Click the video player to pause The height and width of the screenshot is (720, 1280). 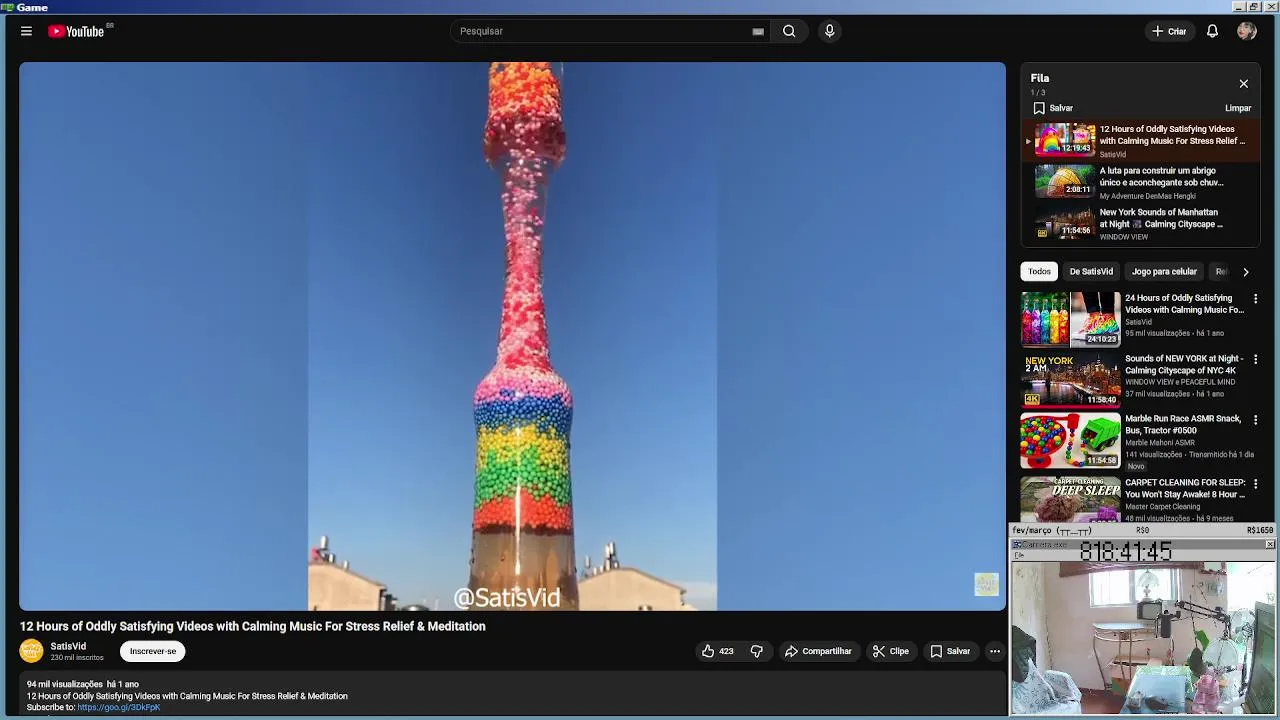coord(512,336)
